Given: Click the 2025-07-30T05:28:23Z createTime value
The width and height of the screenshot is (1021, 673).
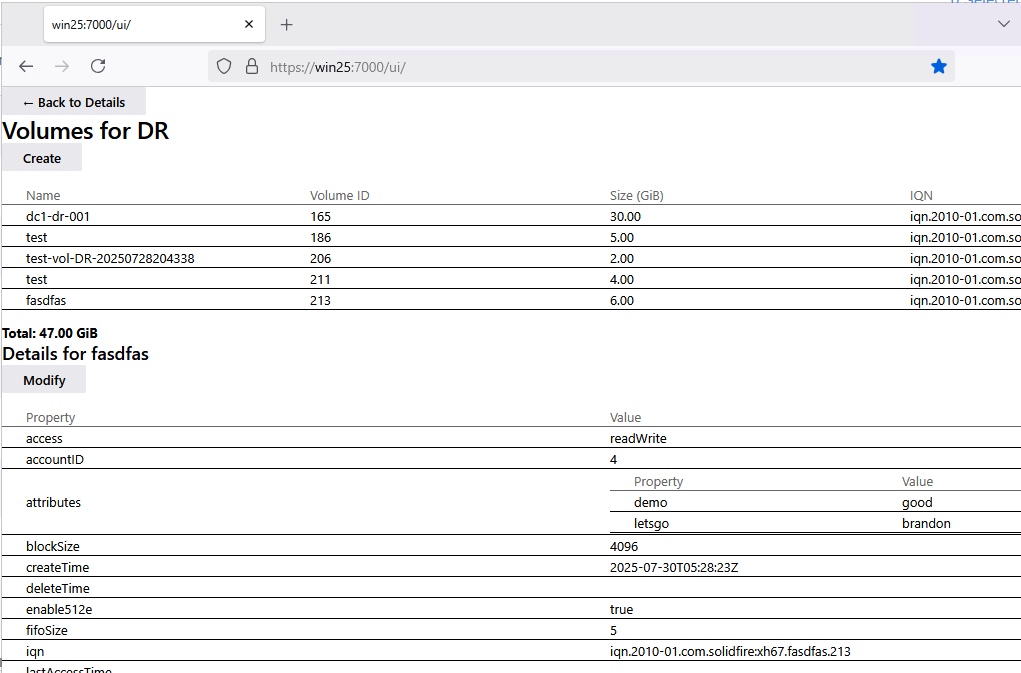Looking at the screenshot, I should (x=674, y=567).
